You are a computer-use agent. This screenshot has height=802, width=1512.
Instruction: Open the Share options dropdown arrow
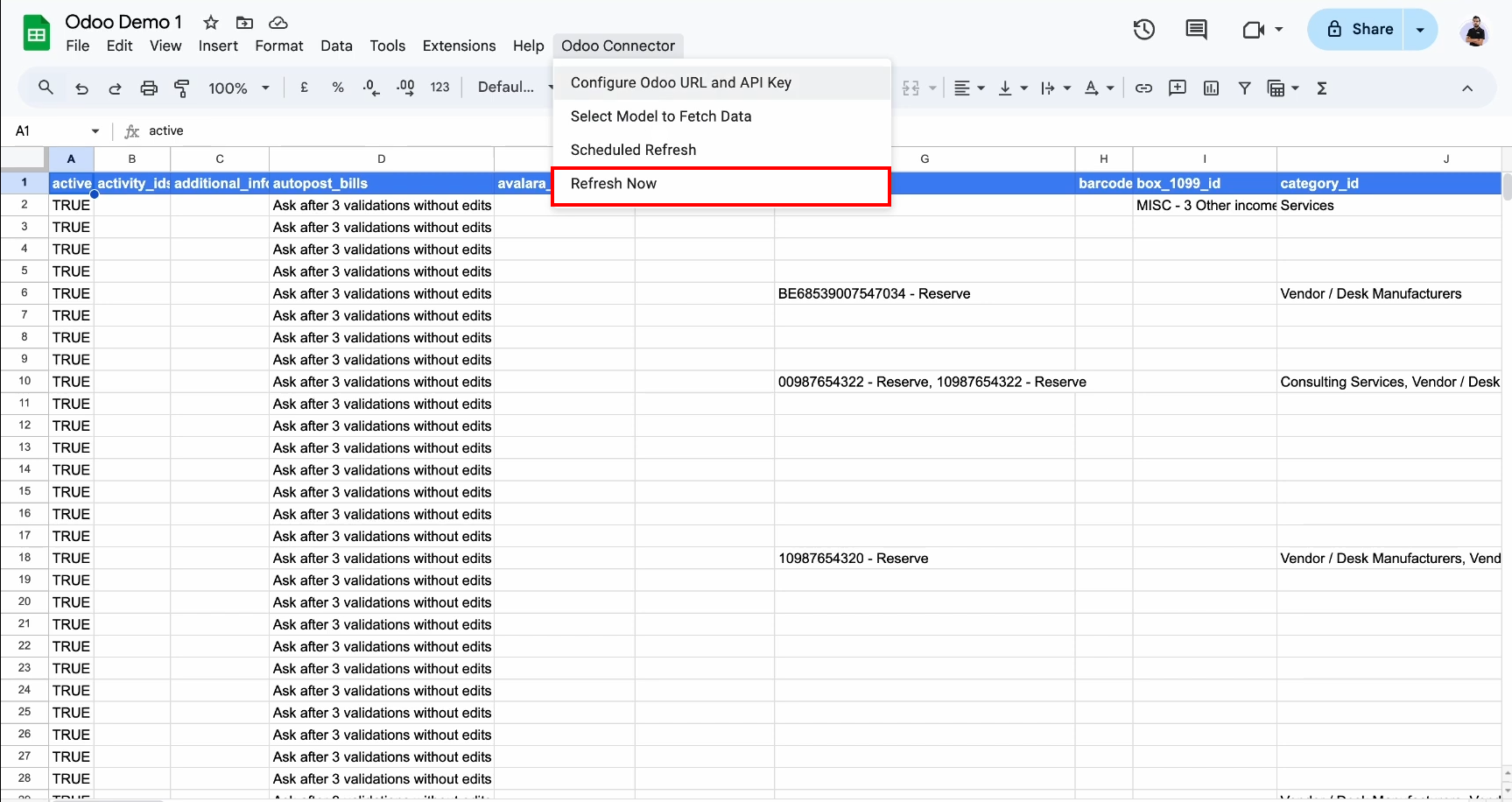click(x=1420, y=30)
